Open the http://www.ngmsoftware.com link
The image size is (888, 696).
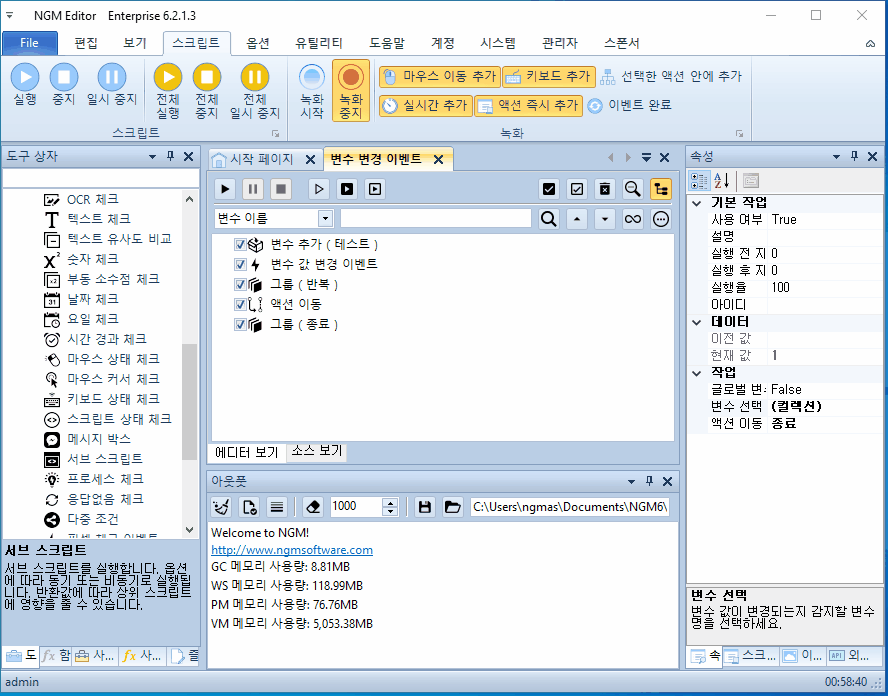click(x=292, y=550)
